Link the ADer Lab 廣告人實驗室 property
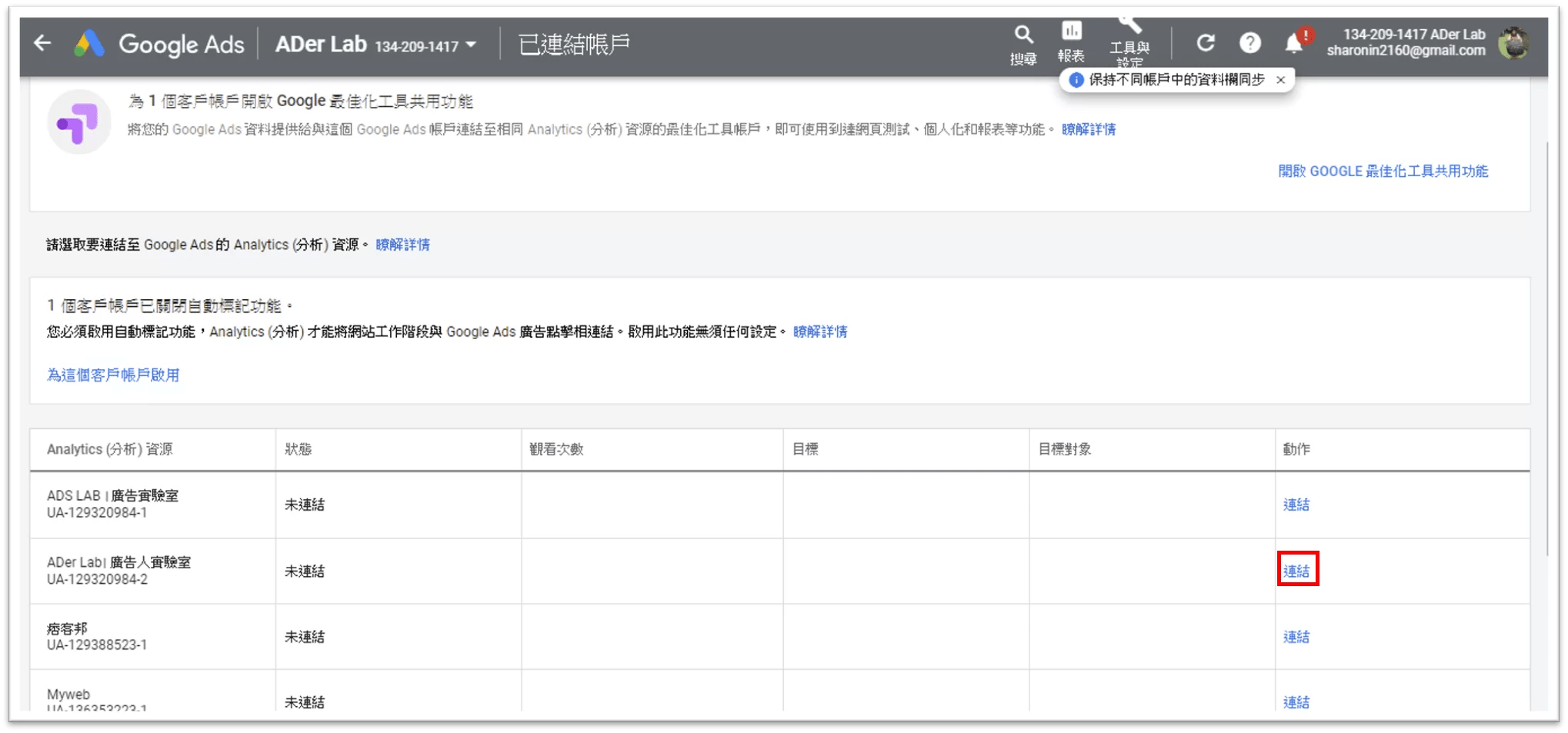1568x733 pixels. pos(1296,571)
